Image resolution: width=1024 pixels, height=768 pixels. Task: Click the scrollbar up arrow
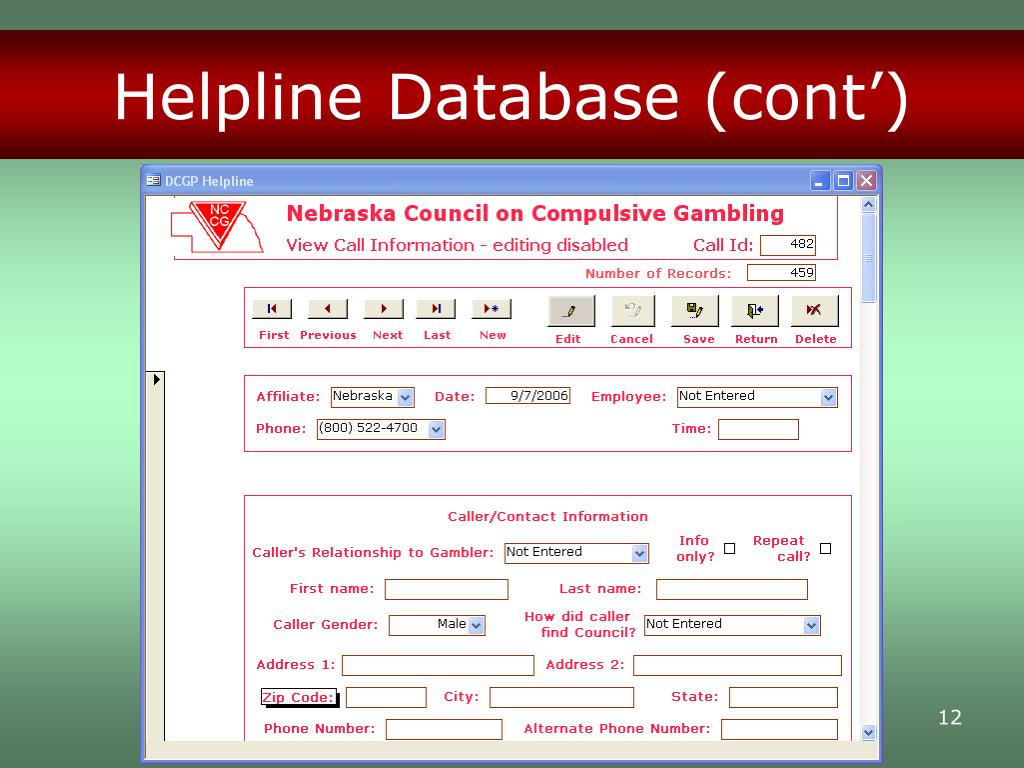tap(868, 204)
